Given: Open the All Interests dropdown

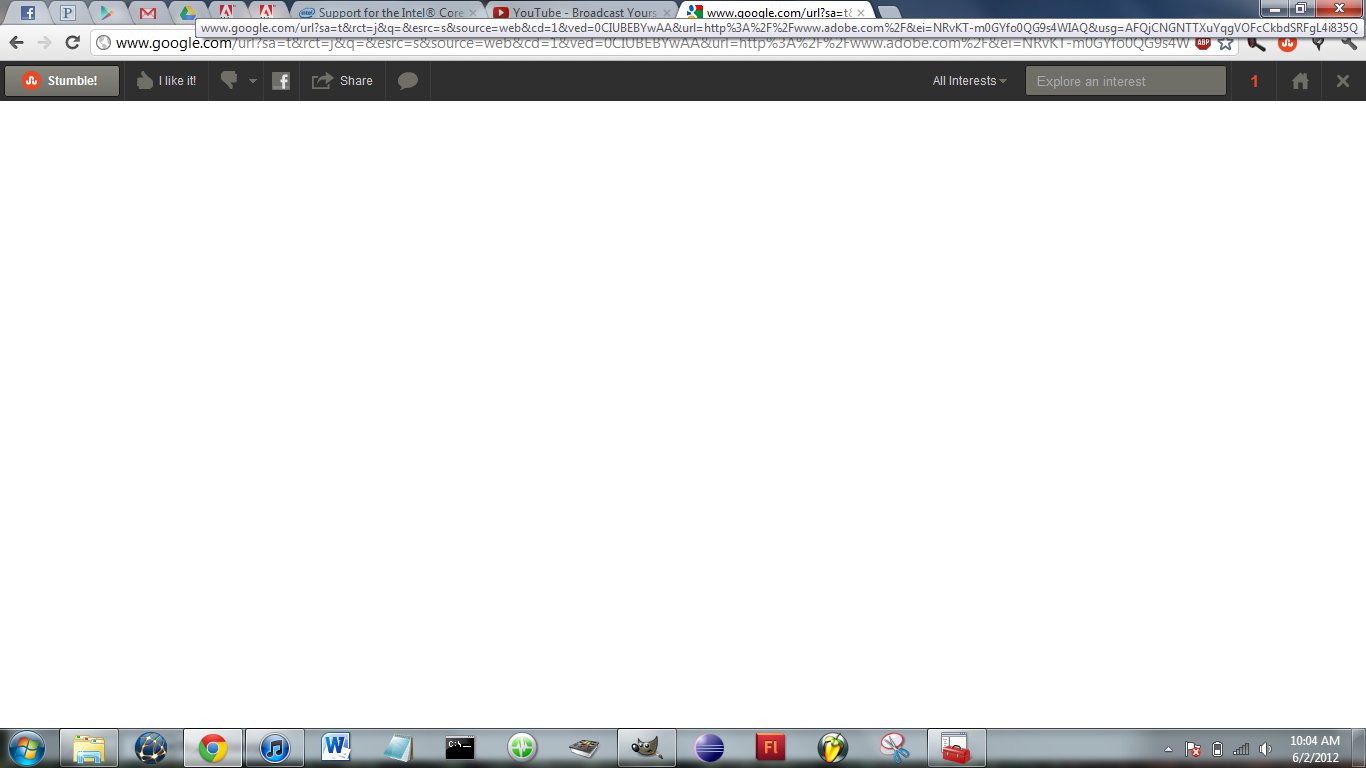Looking at the screenshot, I should coord(967,80).
